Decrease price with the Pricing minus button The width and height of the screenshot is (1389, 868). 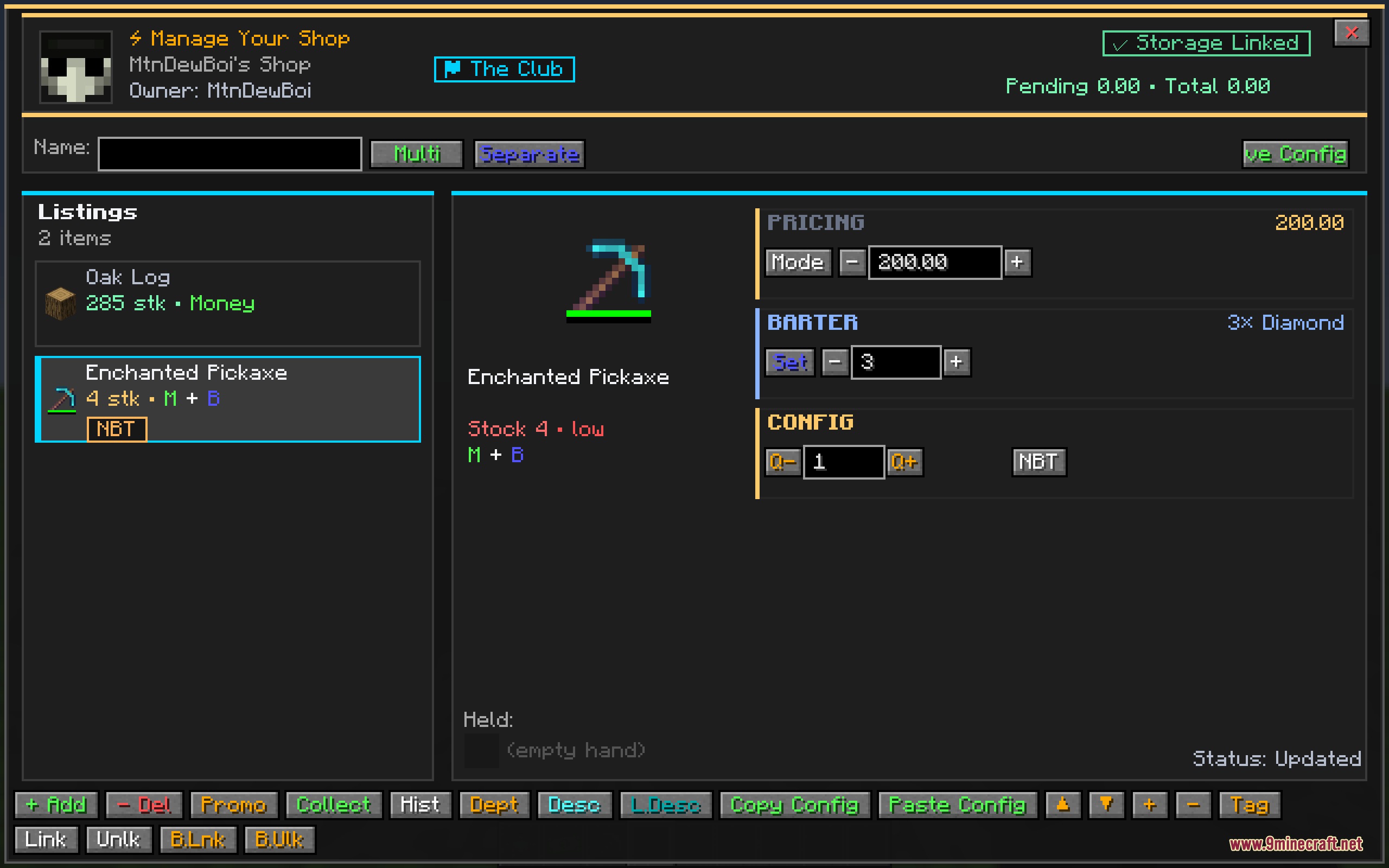pos(852,263)
